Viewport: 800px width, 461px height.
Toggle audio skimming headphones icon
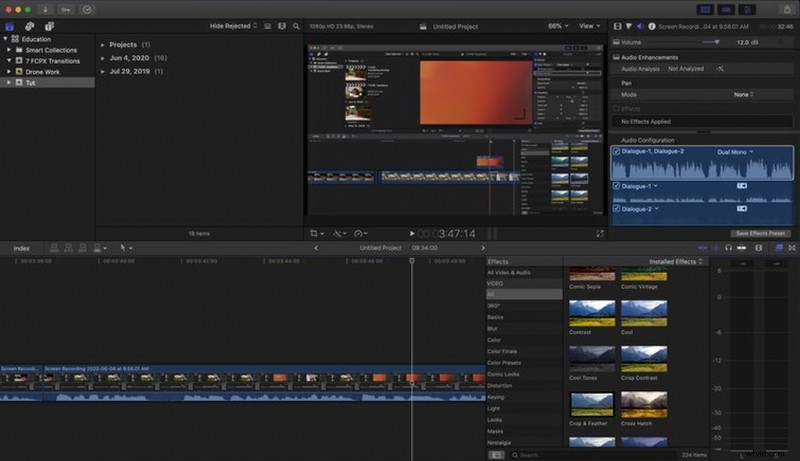[x=728, y=248]
